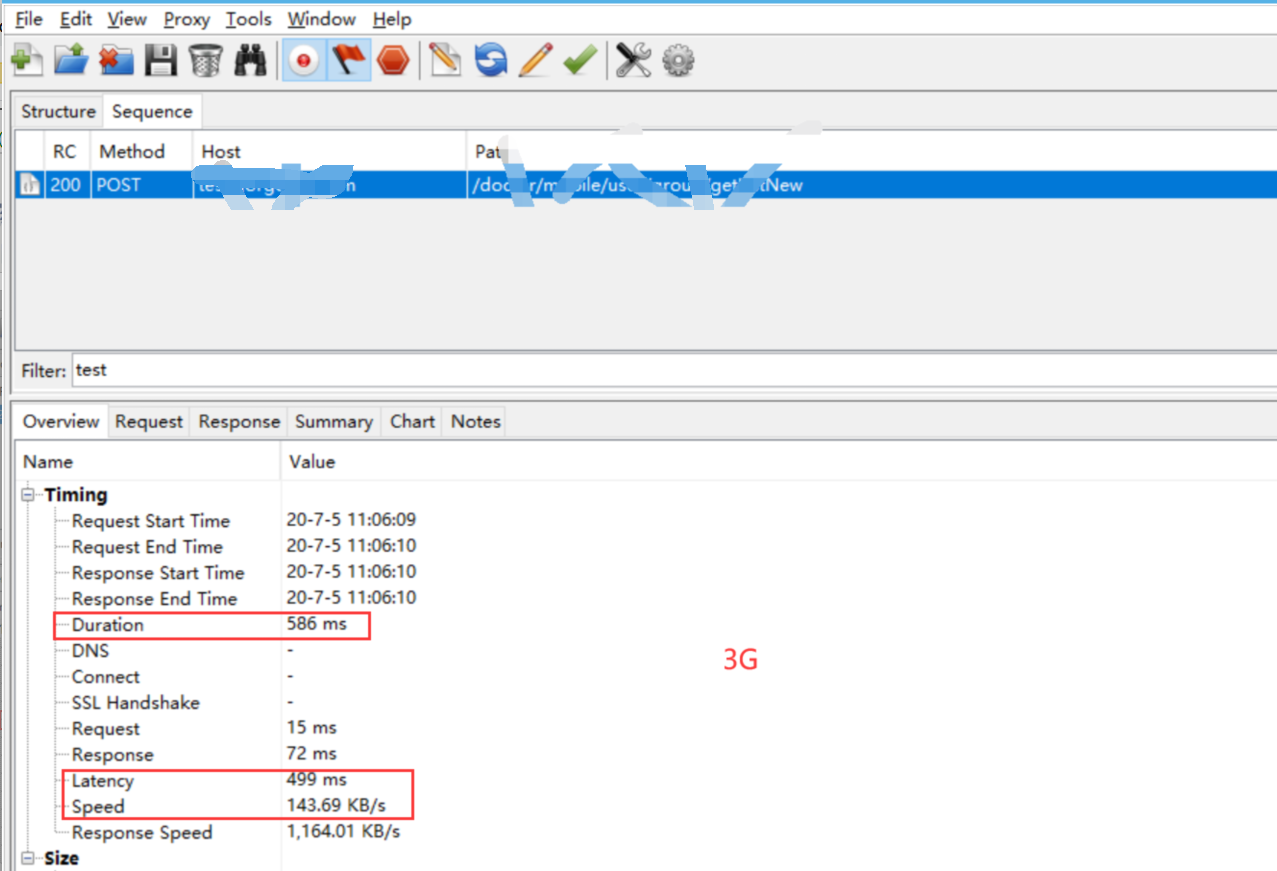
Task: Open the Summary tab
Action: click(334, 422)
